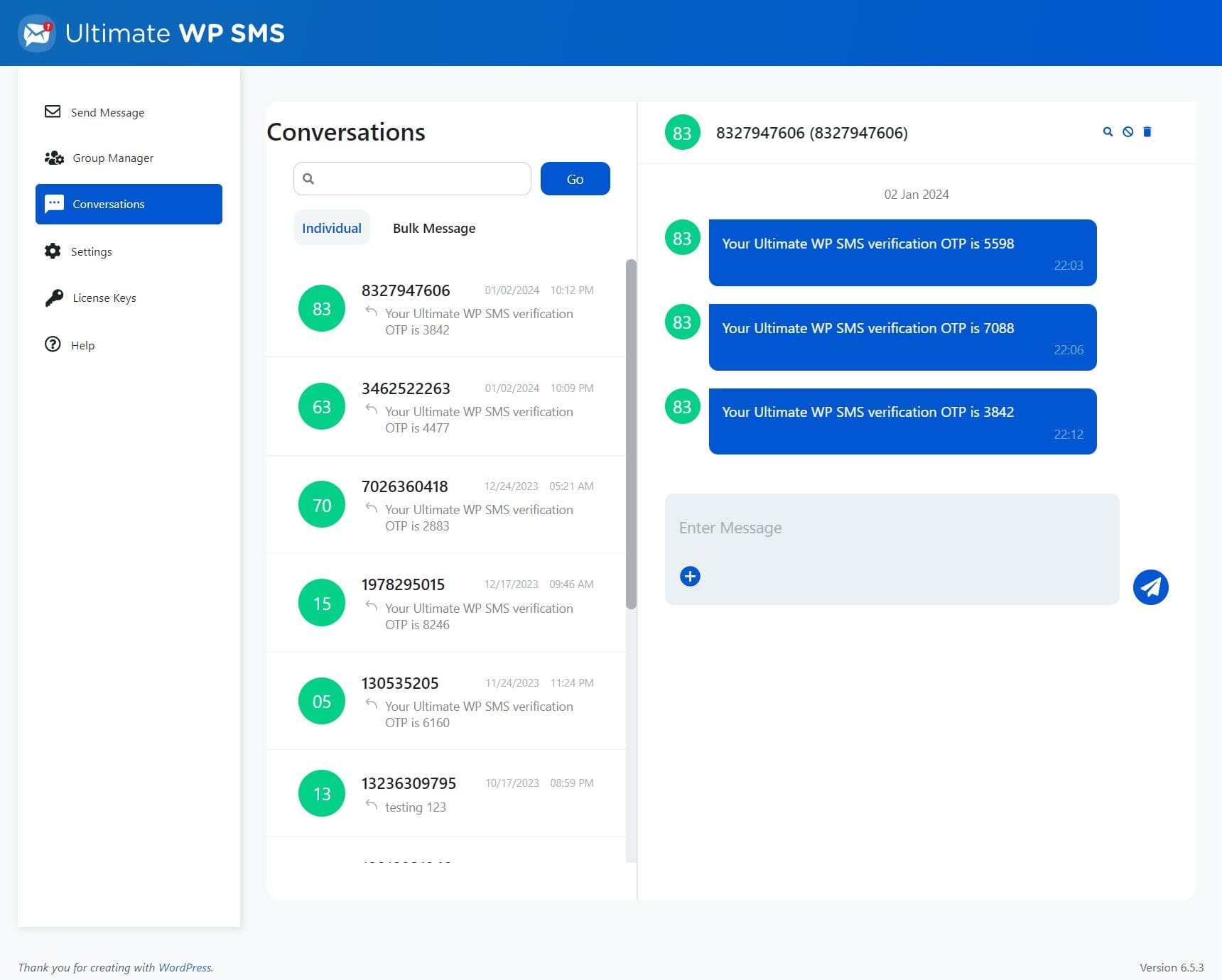Click the Help question mark icon
This screenshot has height=980, width=1222.
click(x=53, y=344)
